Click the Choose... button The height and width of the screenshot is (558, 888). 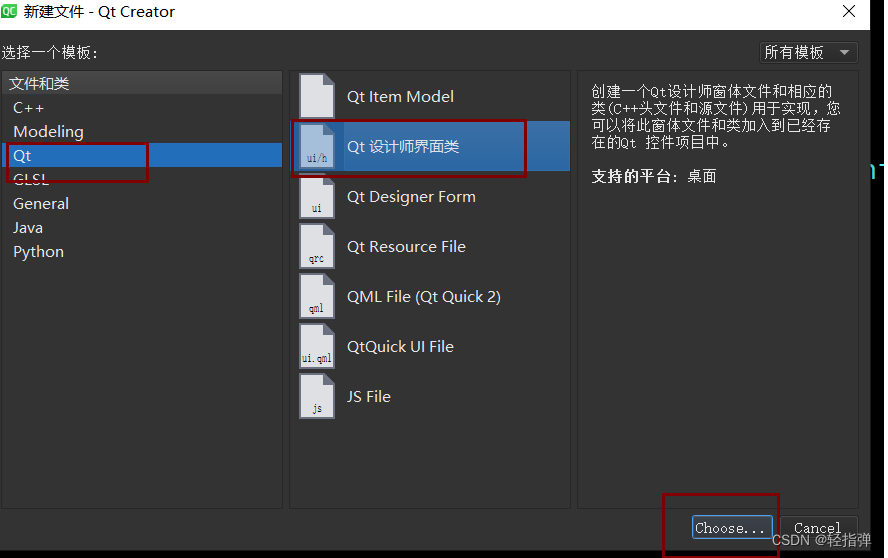(x=732, y=527)
